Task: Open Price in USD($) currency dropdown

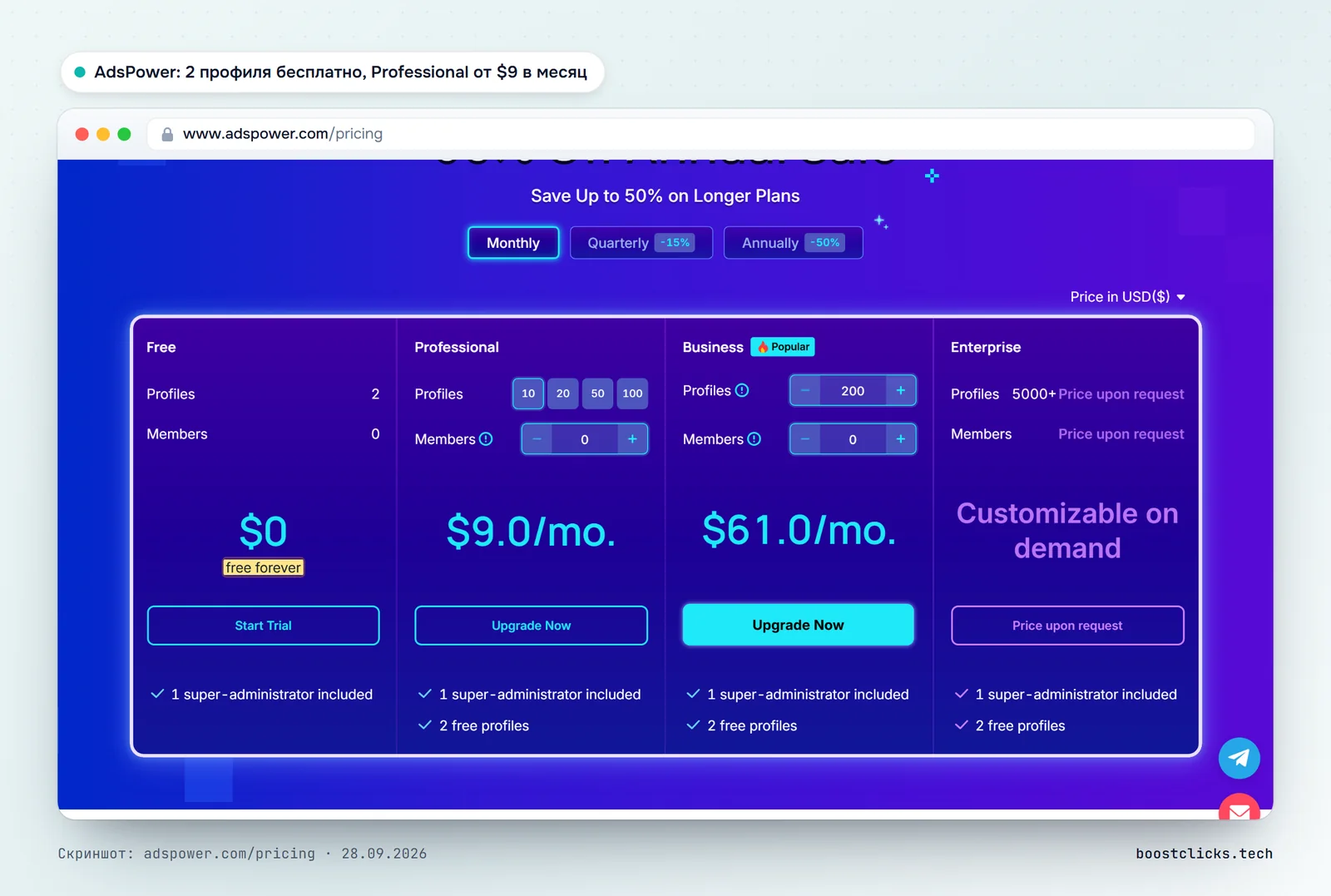Action: 1127,297
